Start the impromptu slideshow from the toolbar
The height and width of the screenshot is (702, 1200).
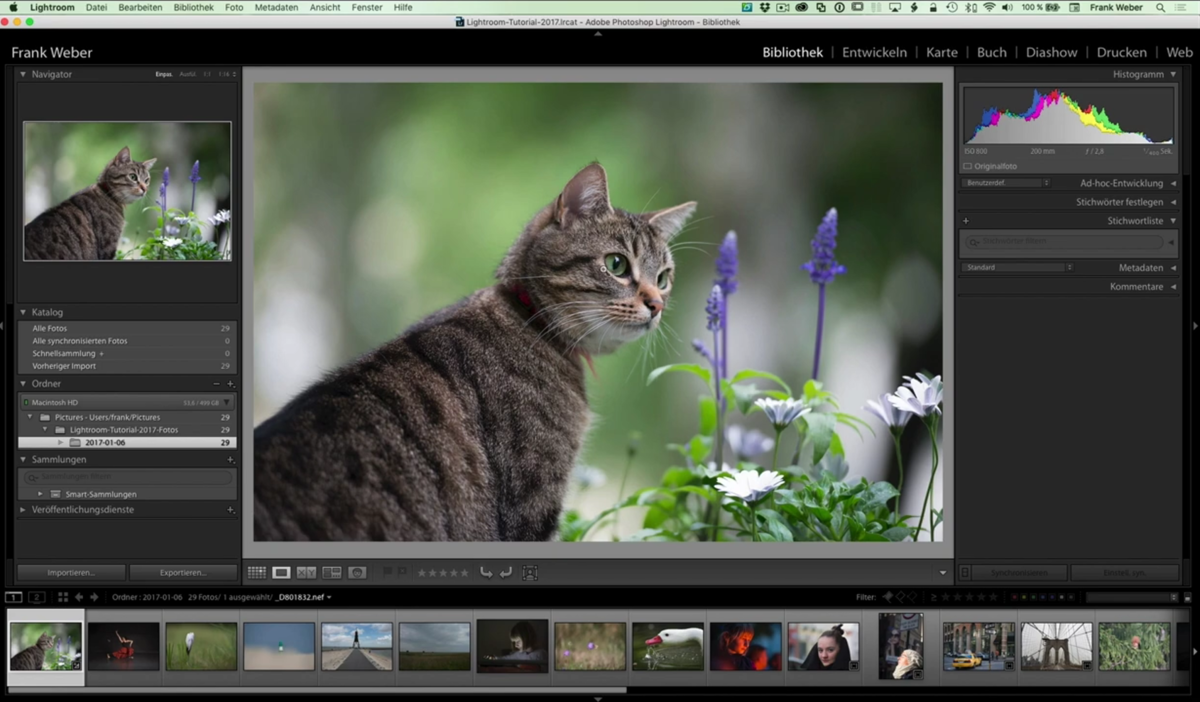(x=529, y=572)
